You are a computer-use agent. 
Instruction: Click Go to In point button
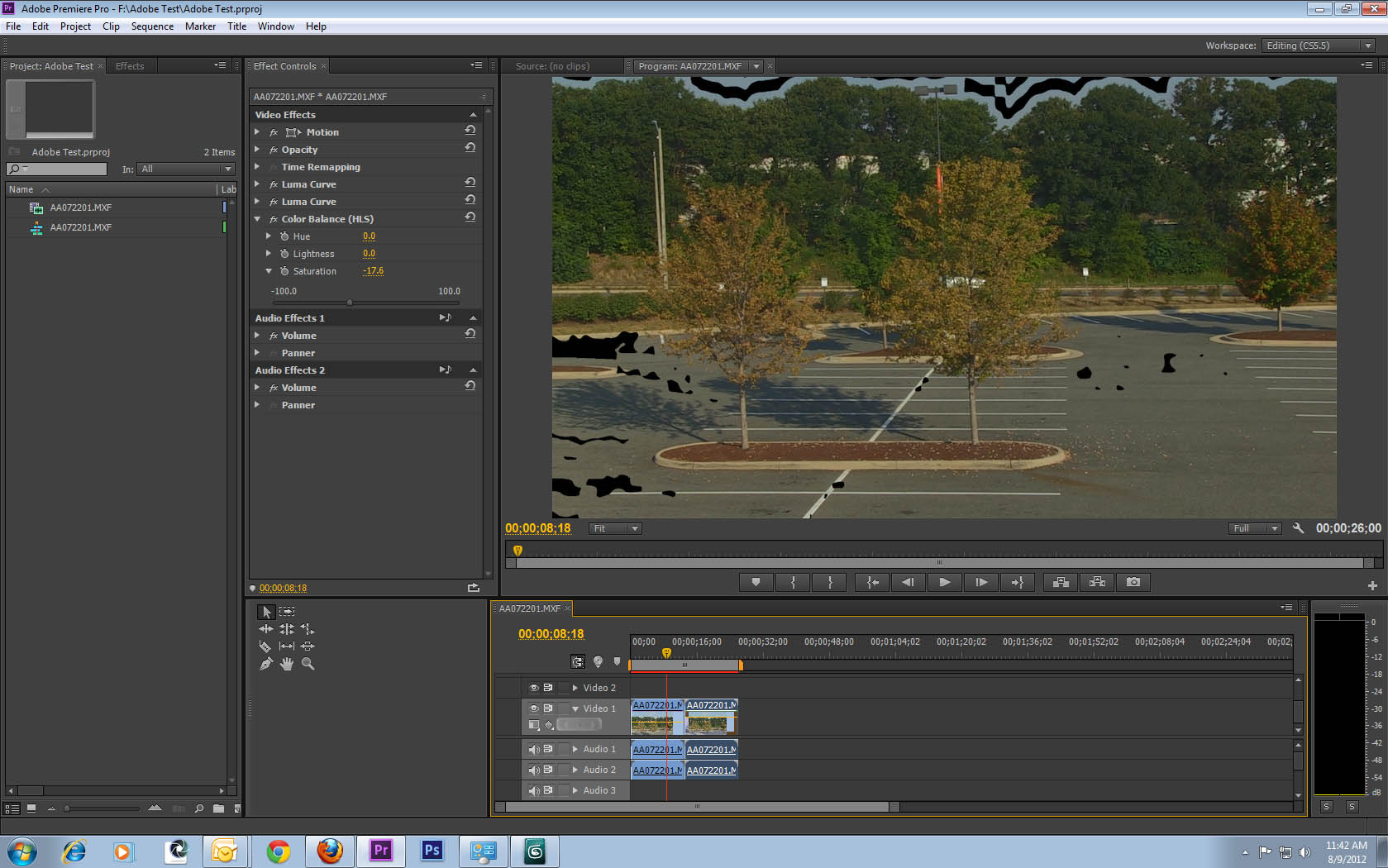coord(872,582)
